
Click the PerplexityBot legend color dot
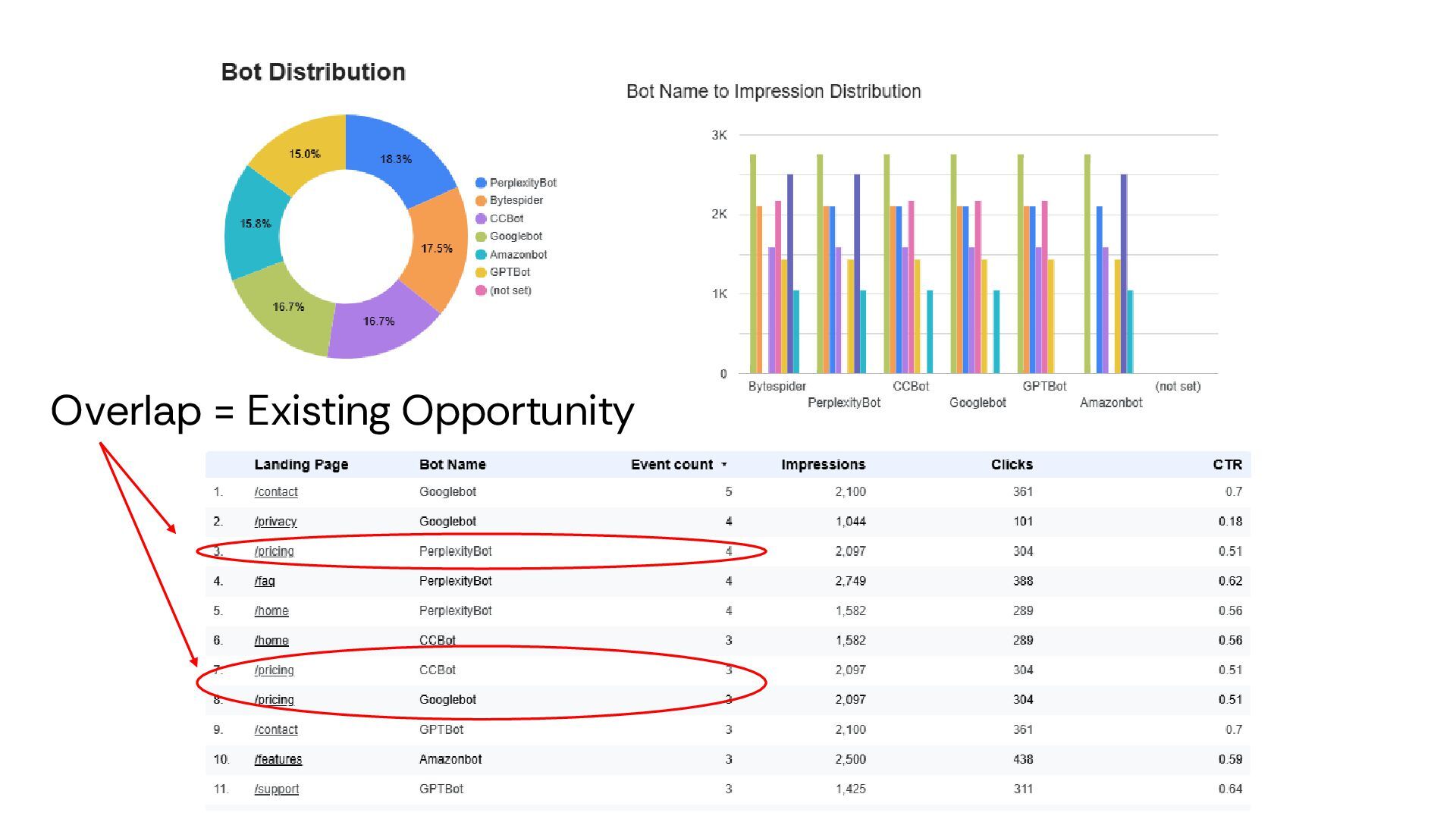480,183
